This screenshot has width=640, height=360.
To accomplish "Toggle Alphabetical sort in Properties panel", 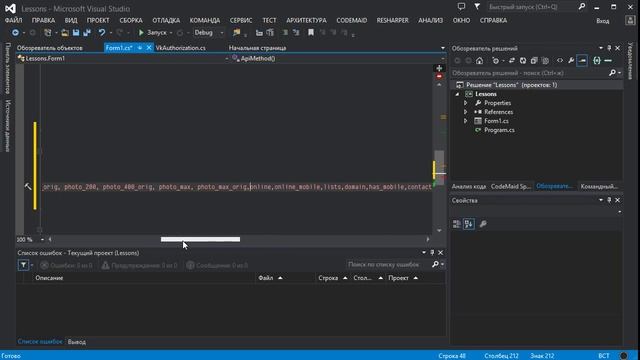I will coord(469,224).
